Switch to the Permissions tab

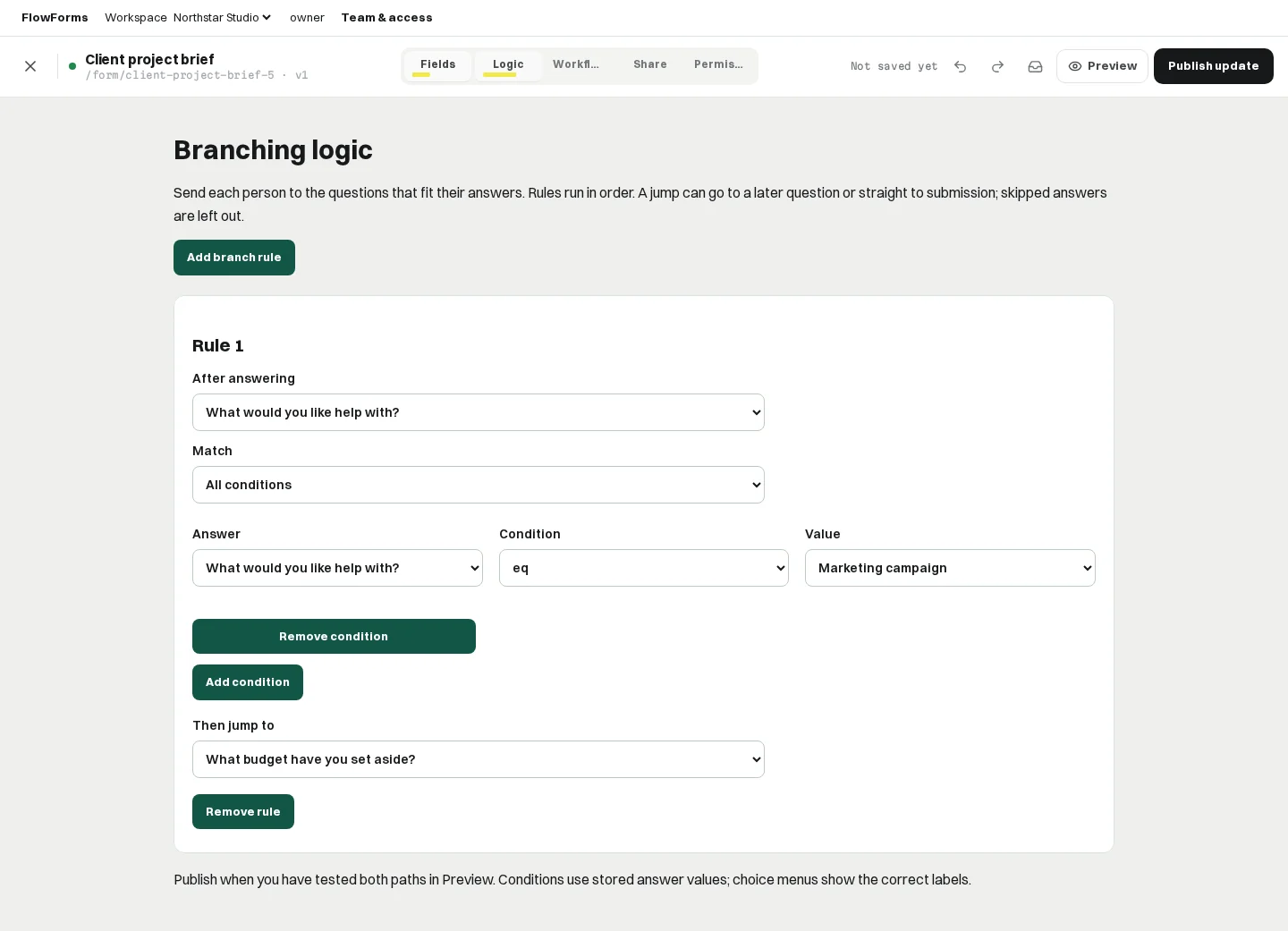pyautogui.click(x=718, y=64)
